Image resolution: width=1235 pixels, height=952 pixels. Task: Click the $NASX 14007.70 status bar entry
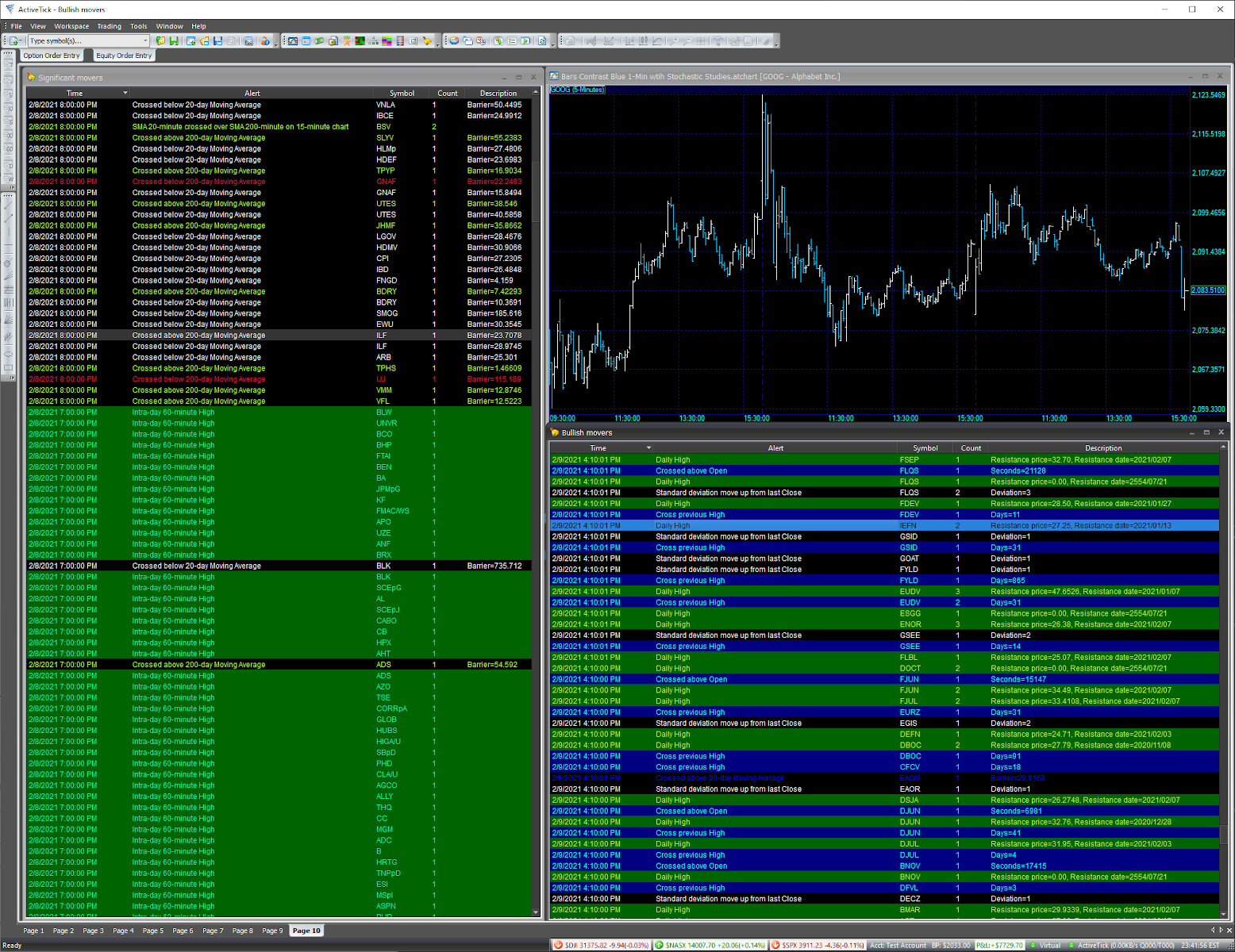click(710, 945)
